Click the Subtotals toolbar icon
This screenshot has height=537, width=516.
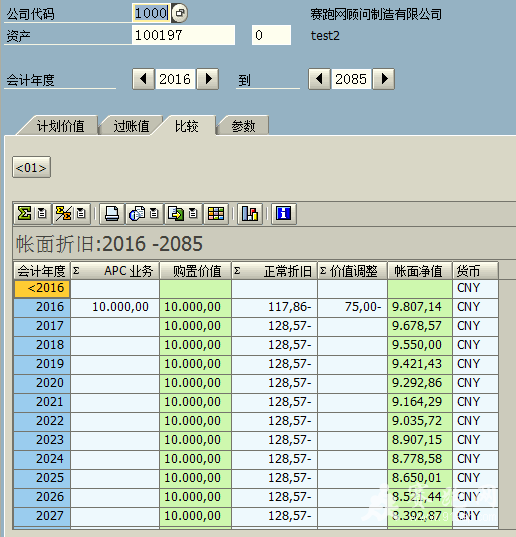pyautogui.click(x=63, y=214)
